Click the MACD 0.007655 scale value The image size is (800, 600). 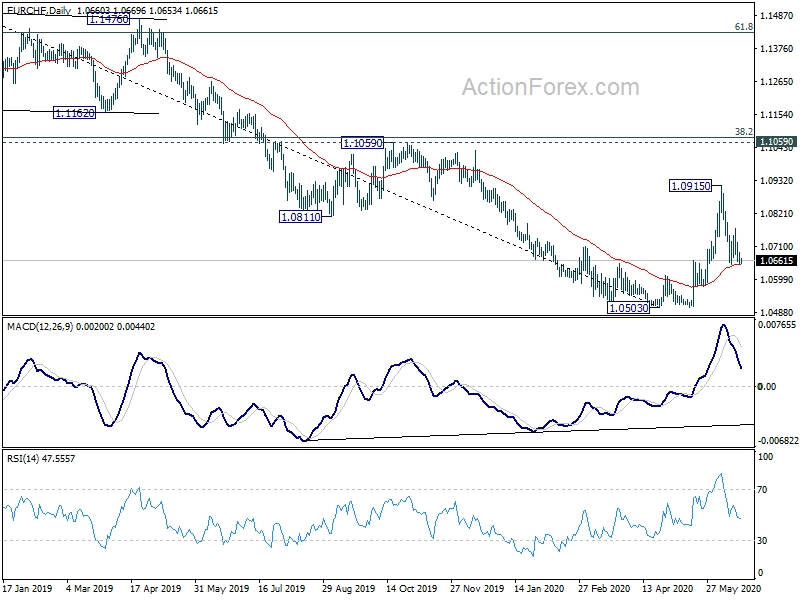pyautogui.click(x=777, y=325)
